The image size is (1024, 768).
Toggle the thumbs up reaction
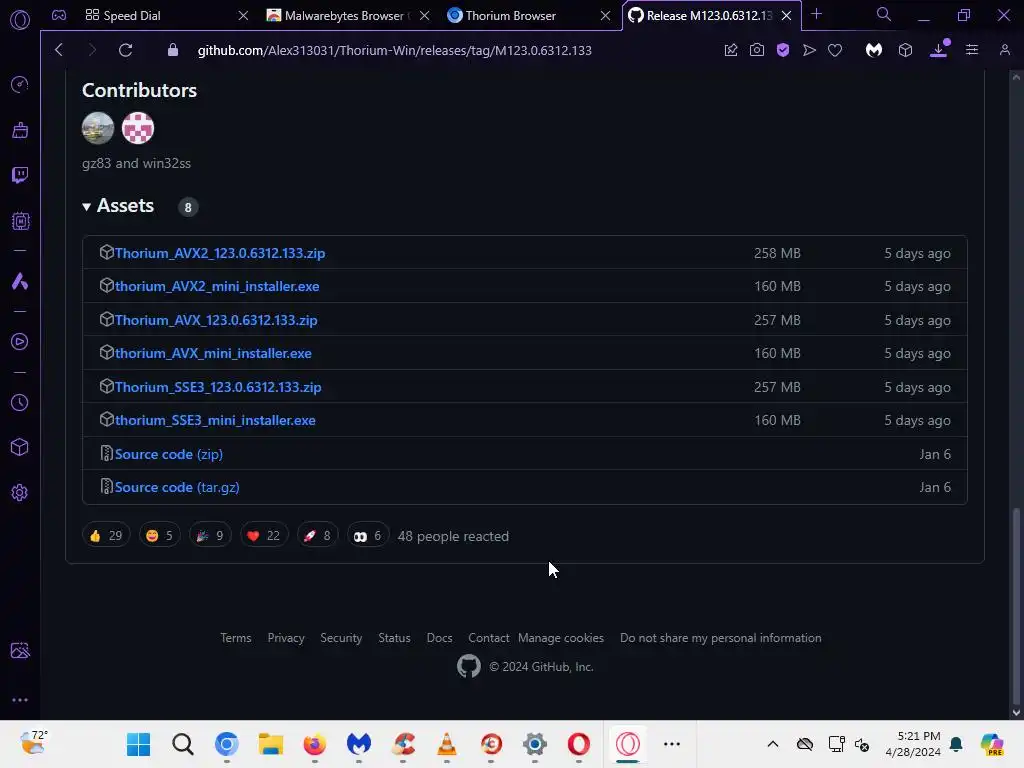click(106, 536)
